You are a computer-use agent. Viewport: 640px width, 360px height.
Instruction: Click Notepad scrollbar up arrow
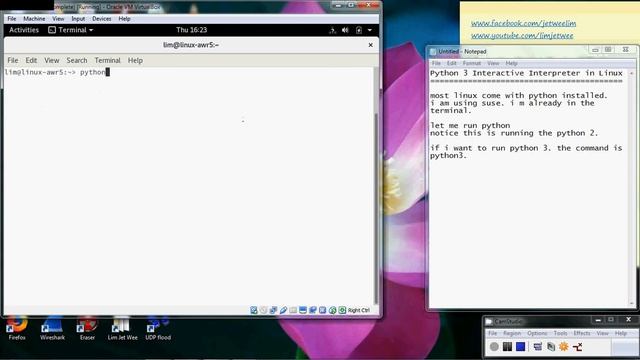tap(632, 73)
